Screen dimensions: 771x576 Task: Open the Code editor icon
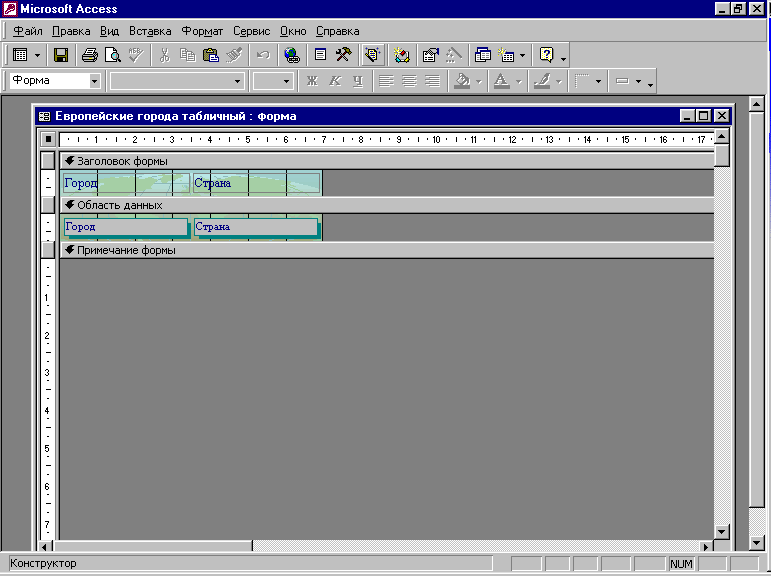[x=401, y=55]
